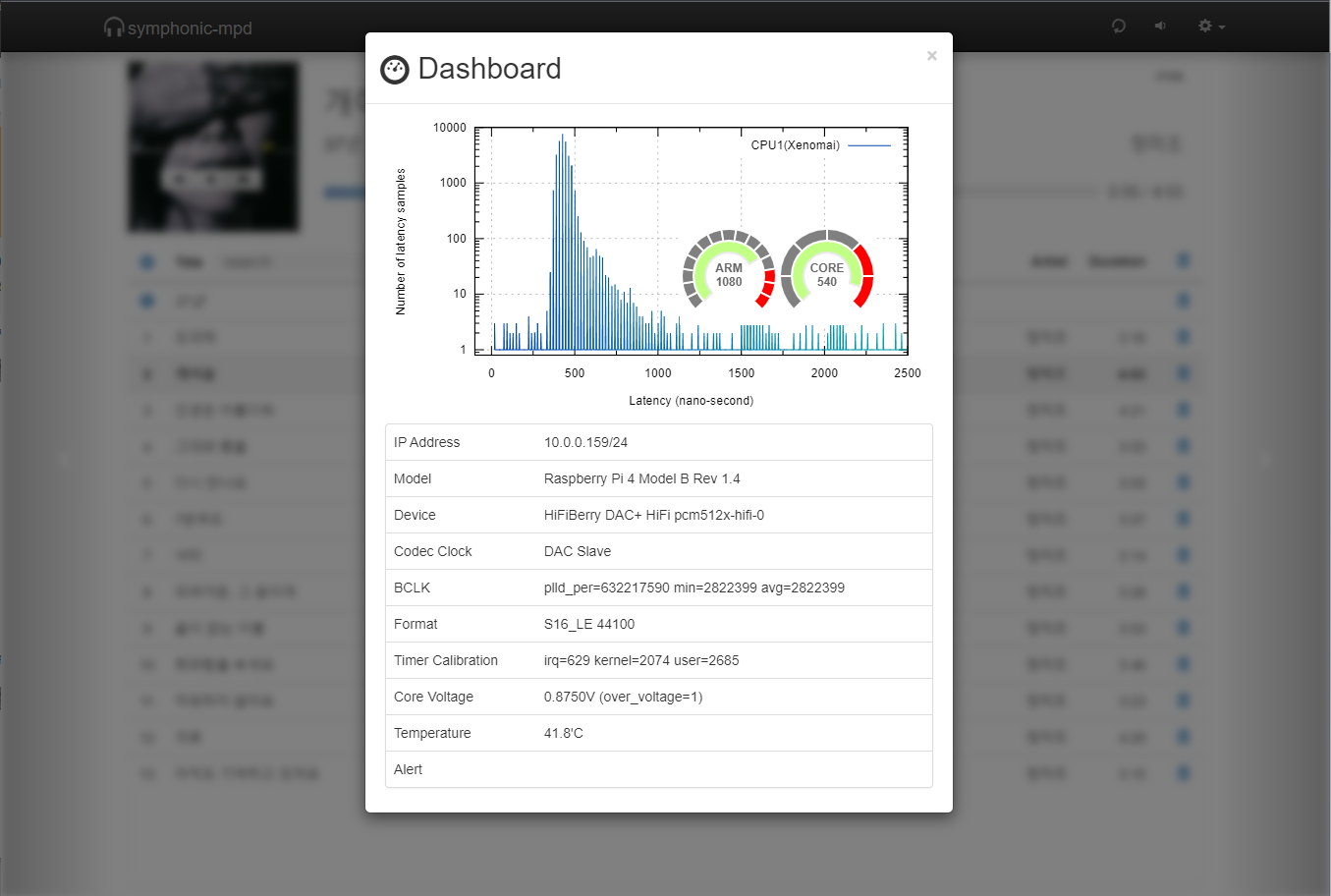Click the Dashboard gauge icon beside the title
The width and height of the screenshot is (1331, 896).
(395, 70)
